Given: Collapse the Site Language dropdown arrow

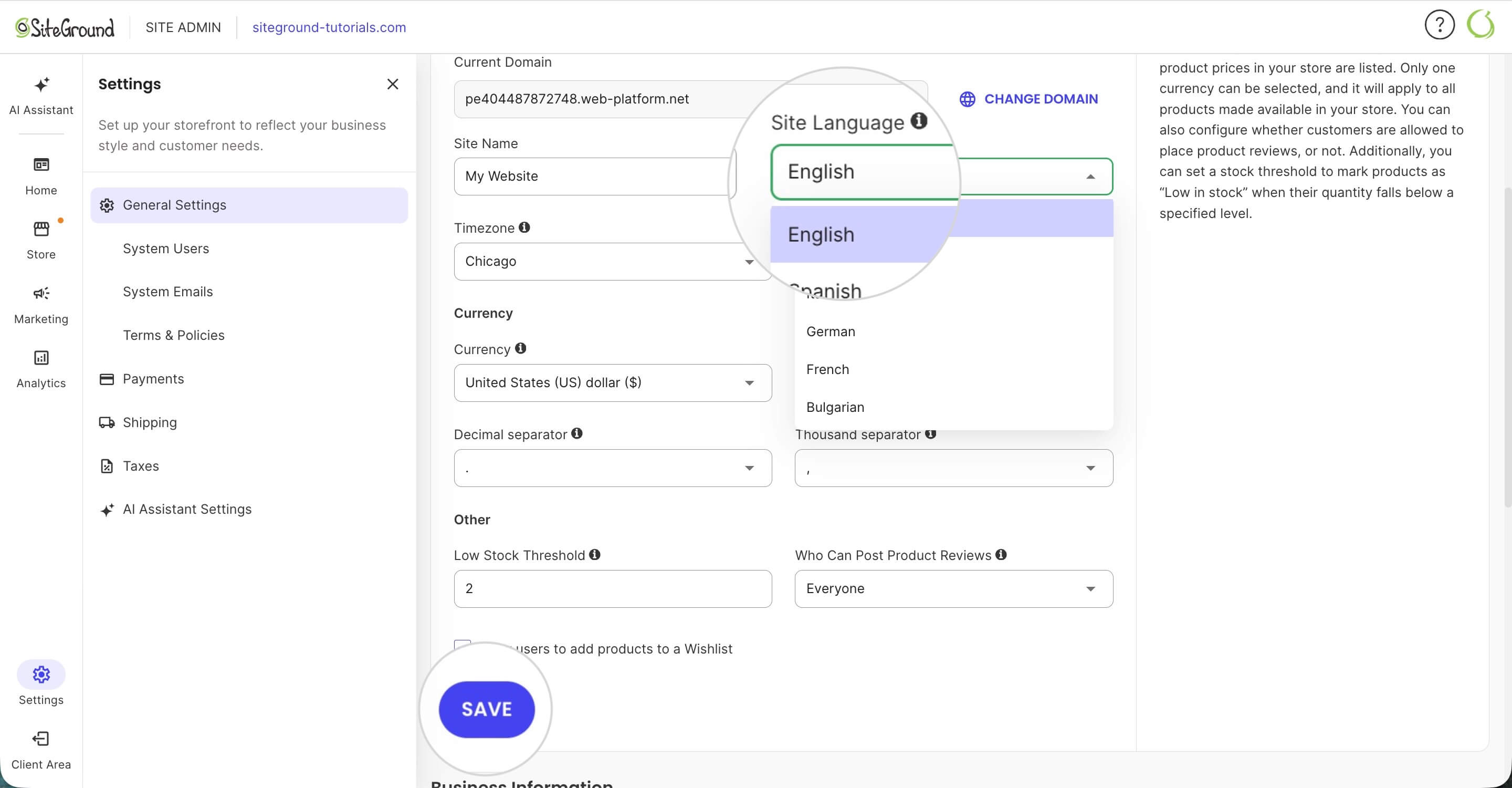Looking at the screenshot, I should coord(1090,176).
